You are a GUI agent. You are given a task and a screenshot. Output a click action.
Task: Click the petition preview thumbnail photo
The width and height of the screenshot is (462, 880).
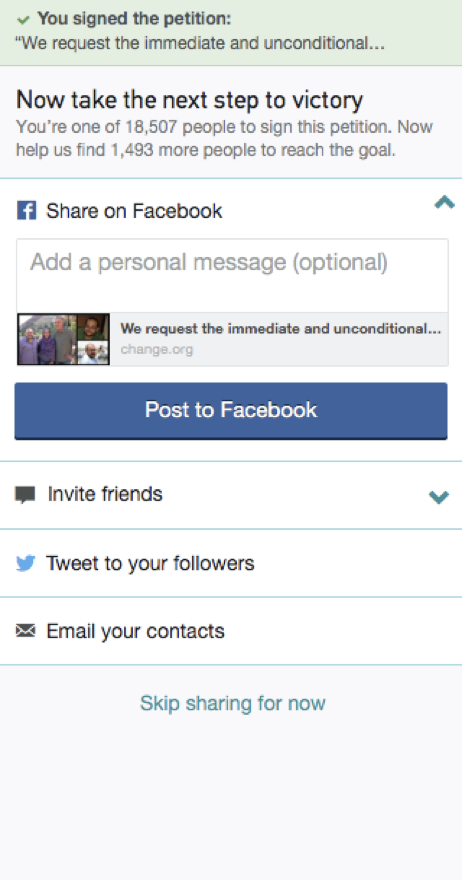click(63, 340)
